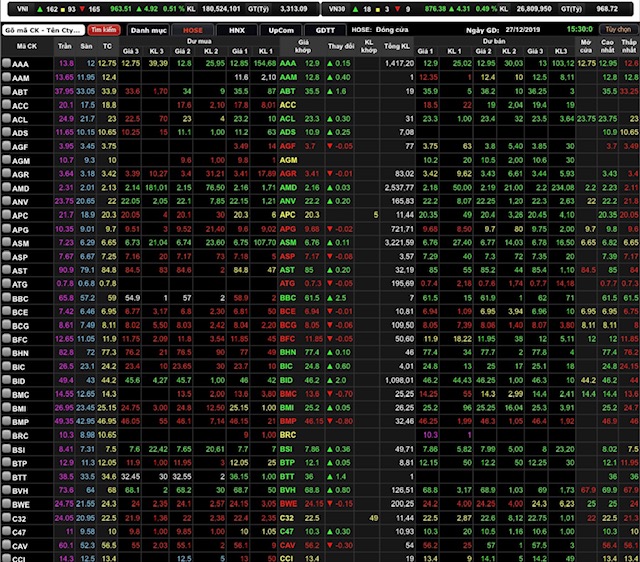The image size is (640, 562).
Task: Click the green BID label in middle column
Action: tap(286, 380)
